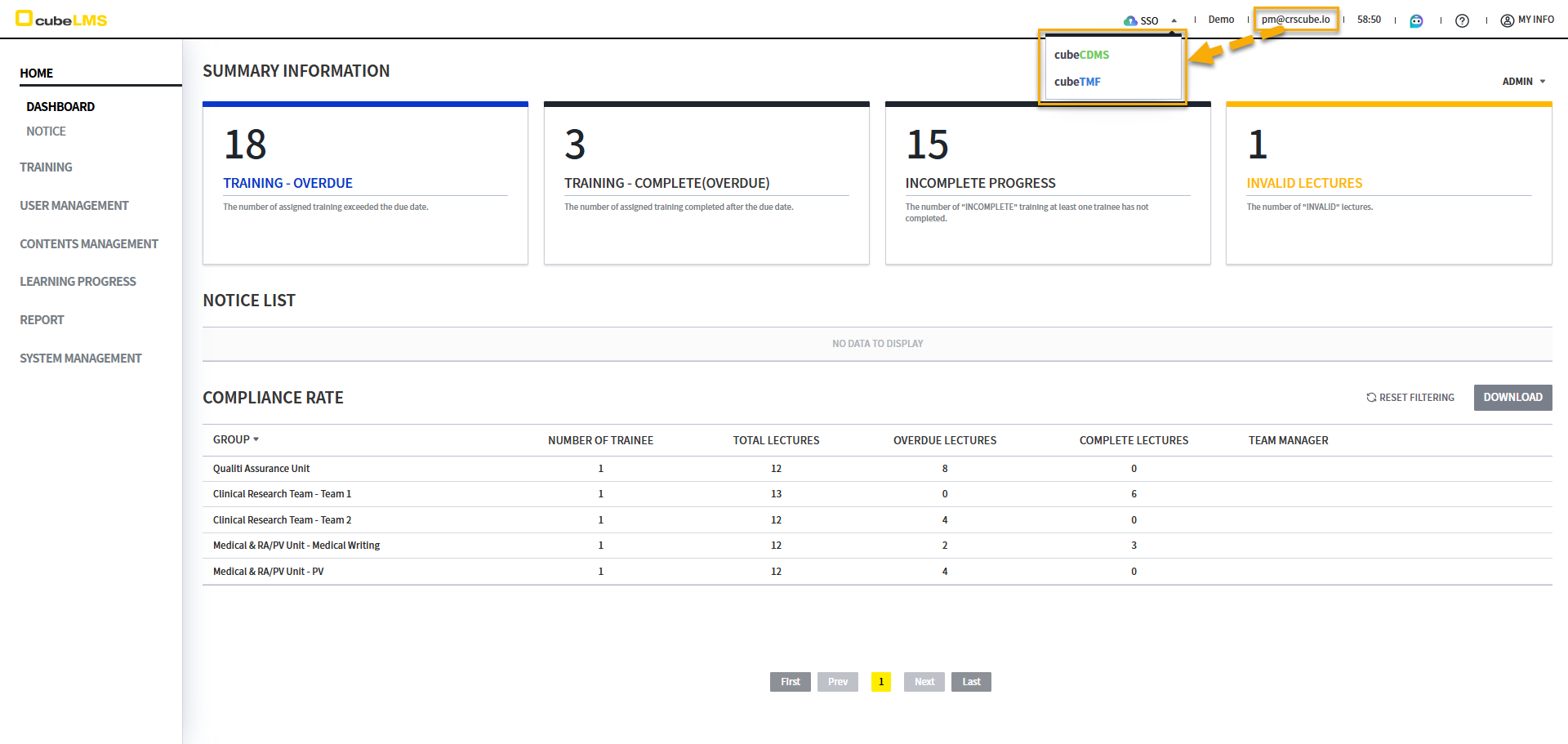Click the help question mark icon
This screenshot has height=744, width=1568.
click(x=1462, y=20)
